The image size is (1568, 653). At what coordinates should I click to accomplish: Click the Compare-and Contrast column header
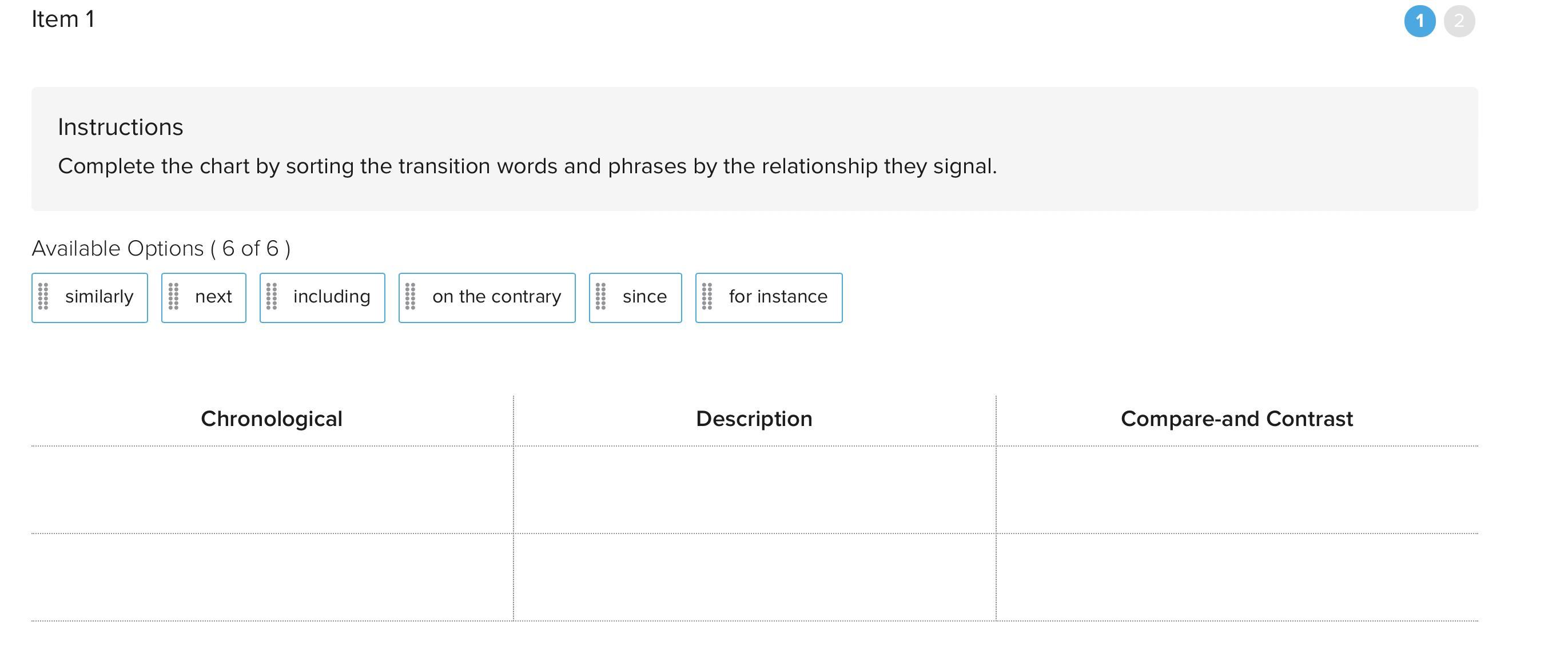coord(1237,419)
